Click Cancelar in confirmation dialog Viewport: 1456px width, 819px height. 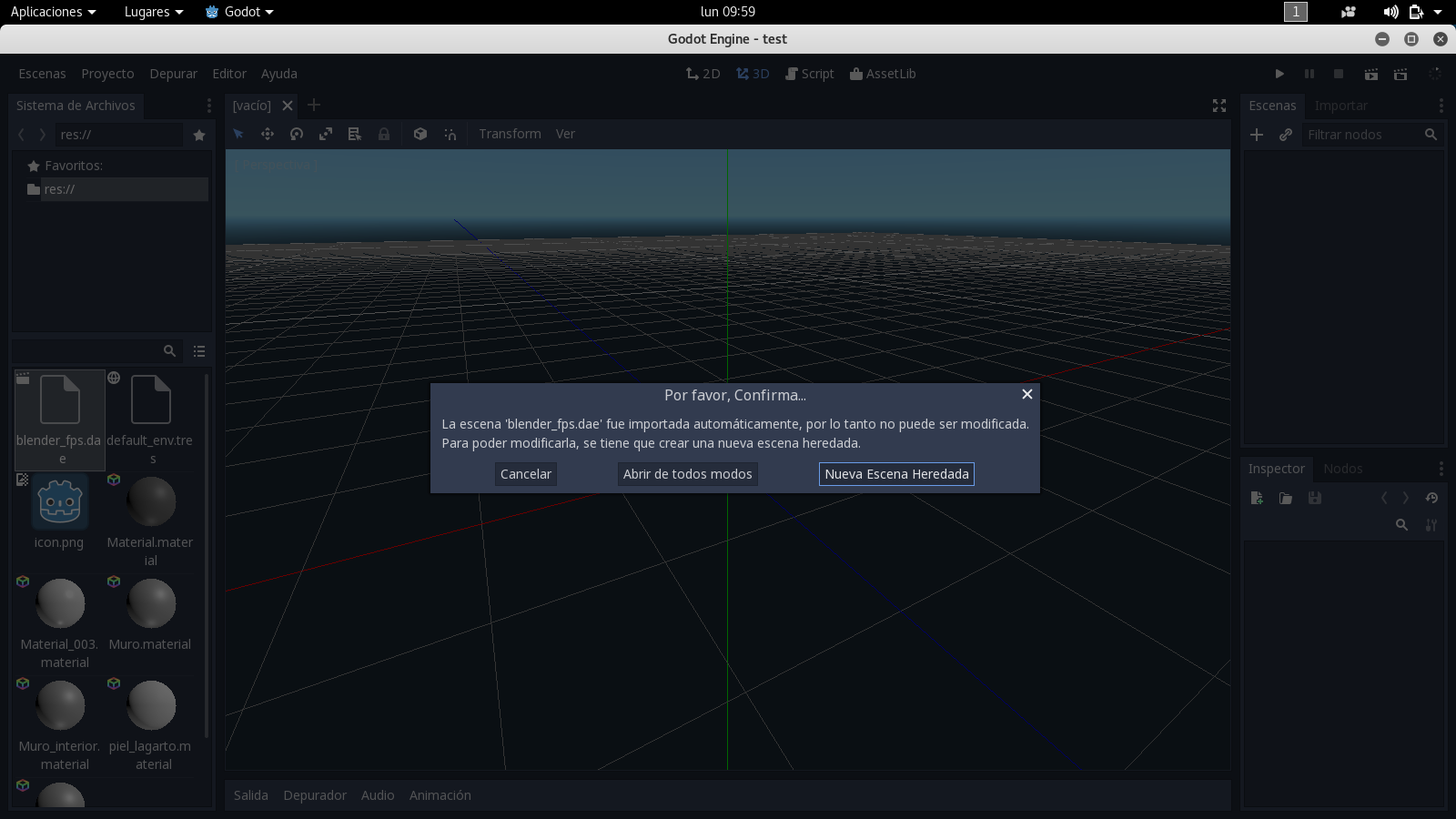coord(525,474)
